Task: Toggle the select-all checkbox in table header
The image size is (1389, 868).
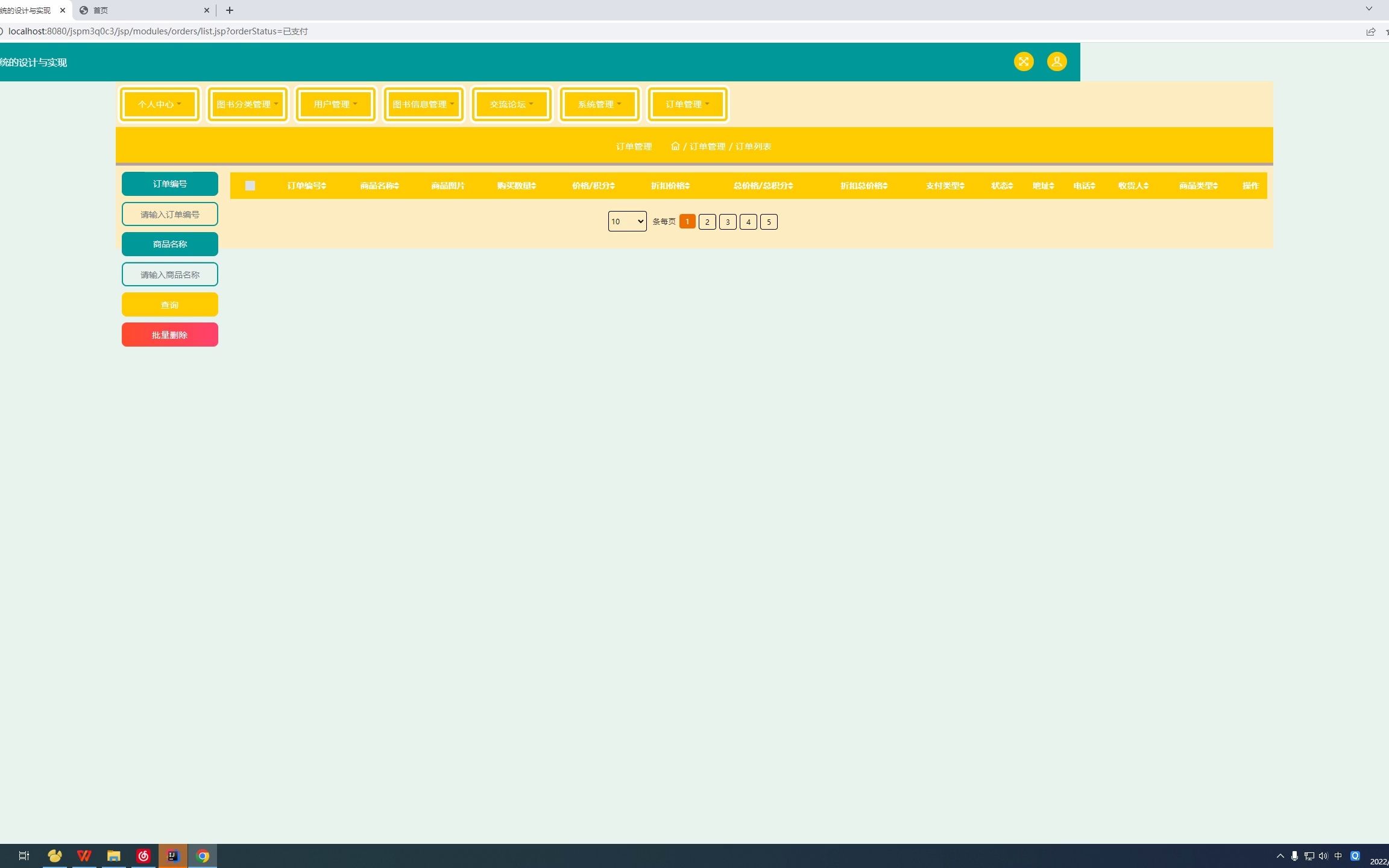Action: pos(250,186)
